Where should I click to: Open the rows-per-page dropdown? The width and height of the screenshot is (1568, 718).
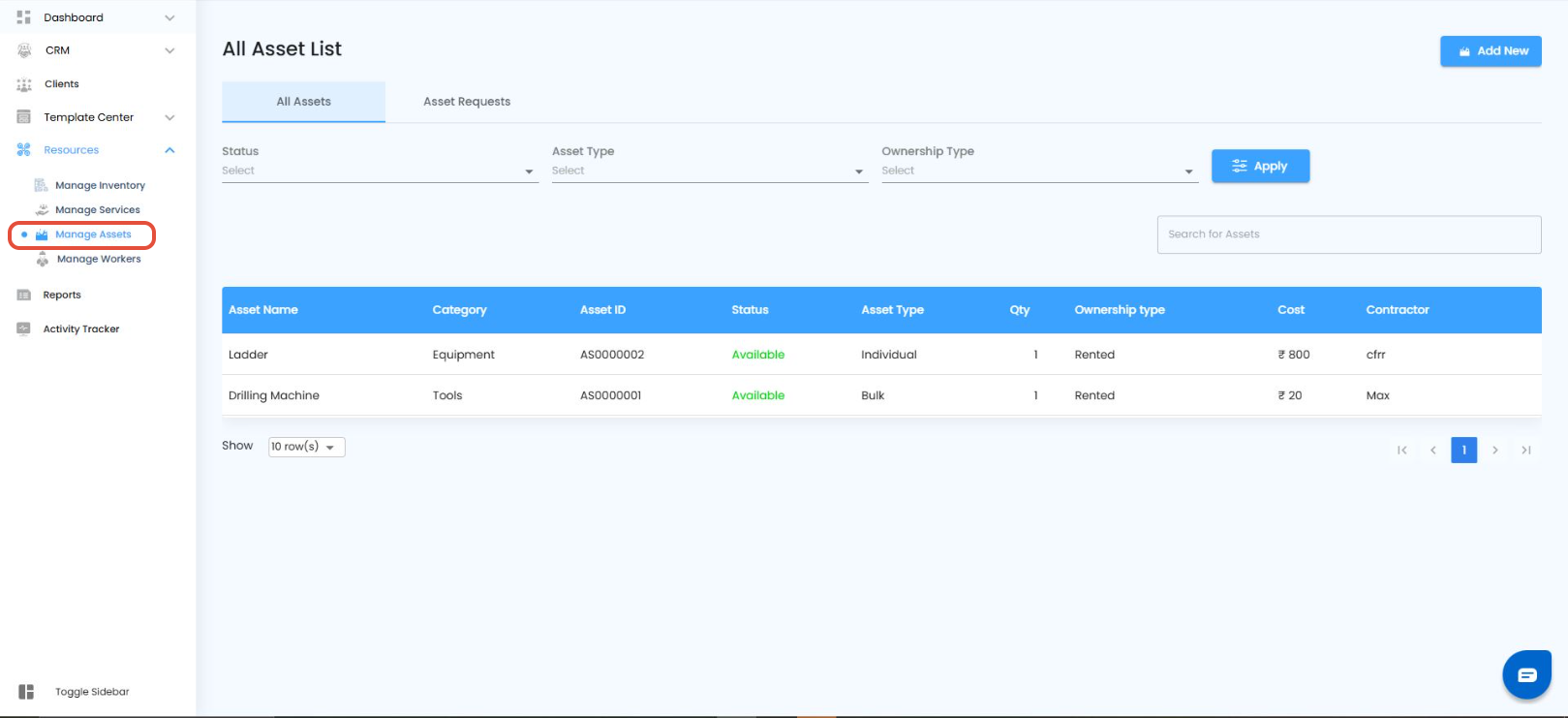point(306,447)
